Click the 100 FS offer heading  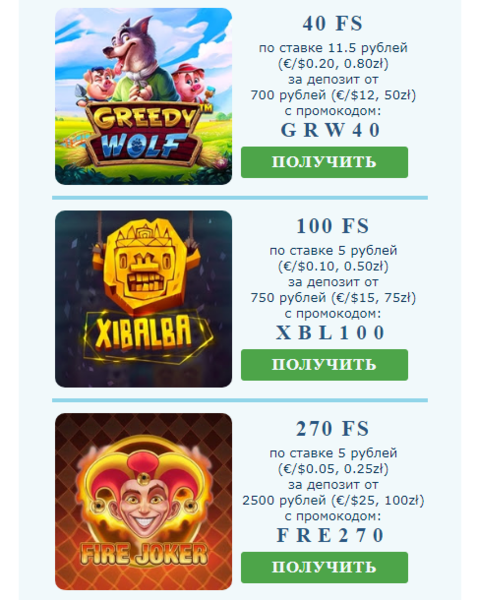(x=332, y=226)
